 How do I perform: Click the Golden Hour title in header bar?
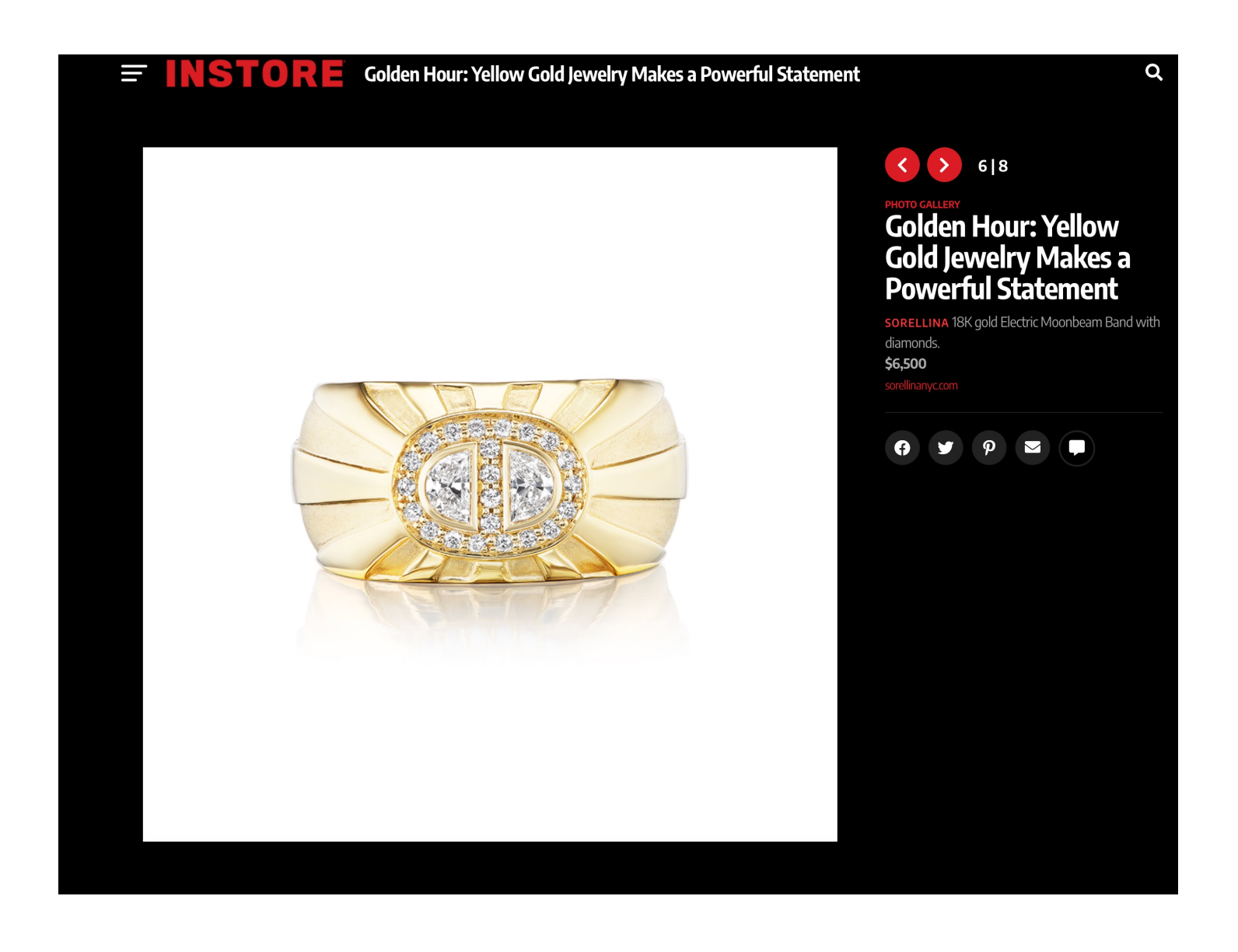pyautogui.click(x=612, y=75)
